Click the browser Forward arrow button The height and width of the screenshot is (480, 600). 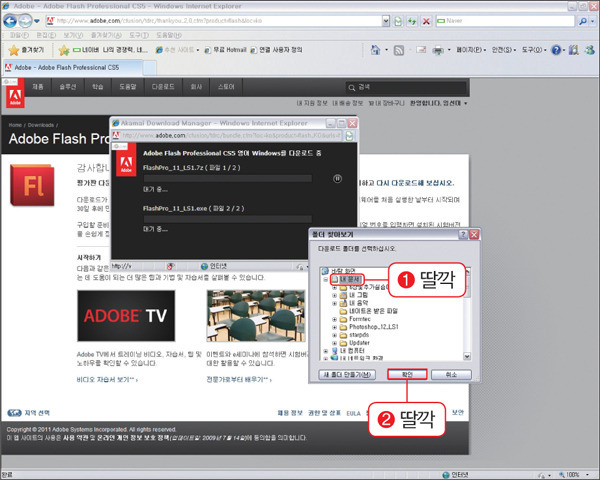pyautogui.click(x=25, y=21)
